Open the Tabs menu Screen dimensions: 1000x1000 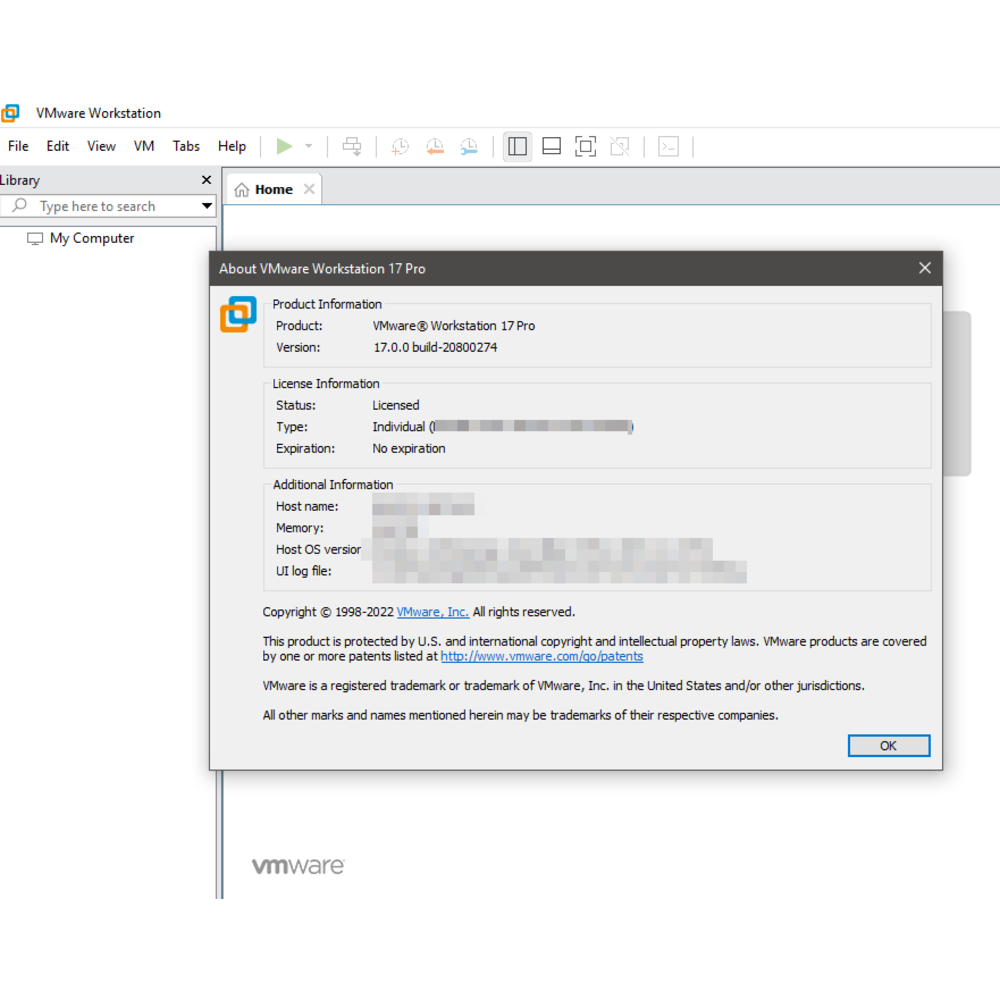coord(186,146)
